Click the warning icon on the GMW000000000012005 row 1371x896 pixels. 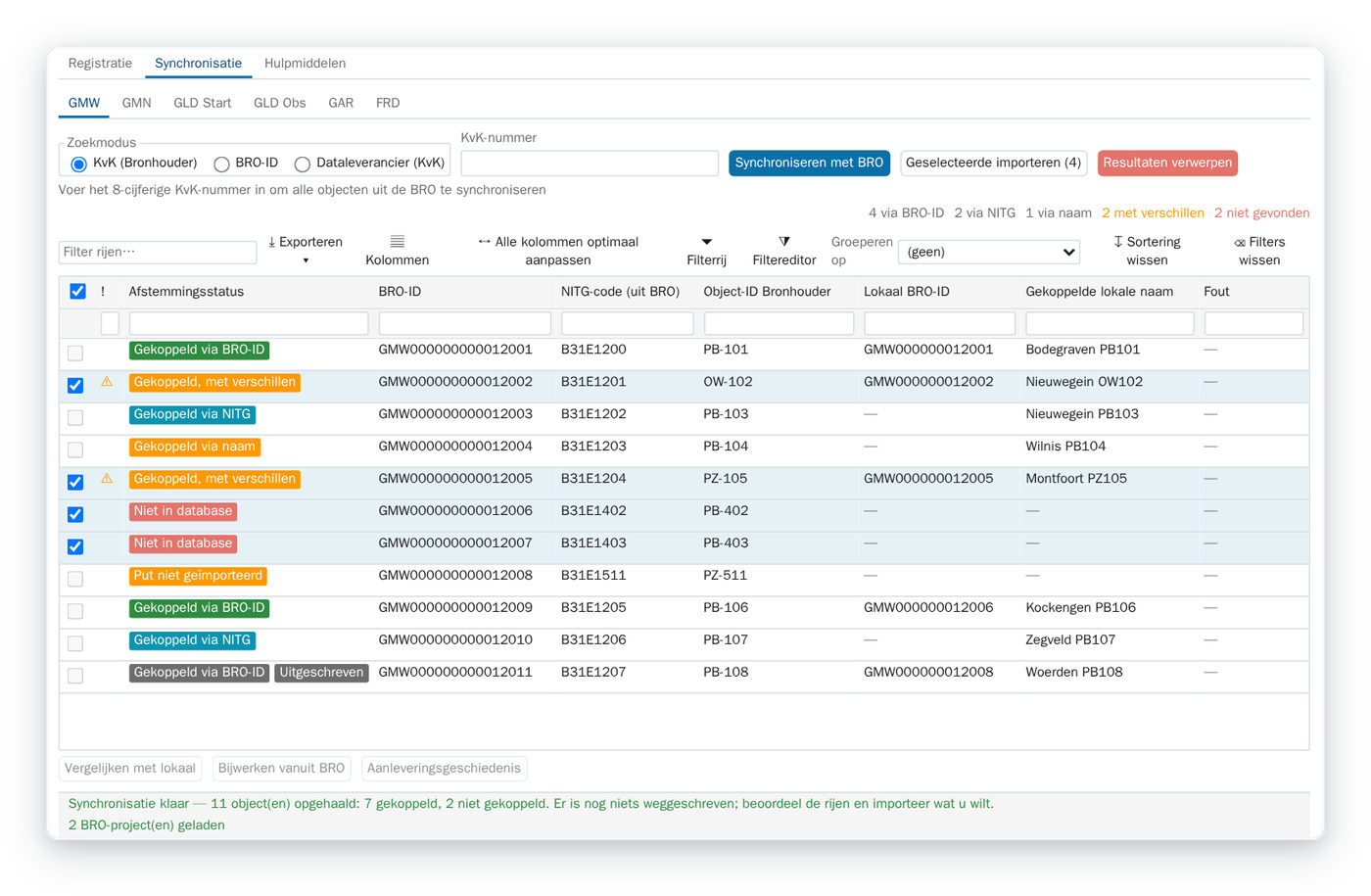(x=107, y=479)
